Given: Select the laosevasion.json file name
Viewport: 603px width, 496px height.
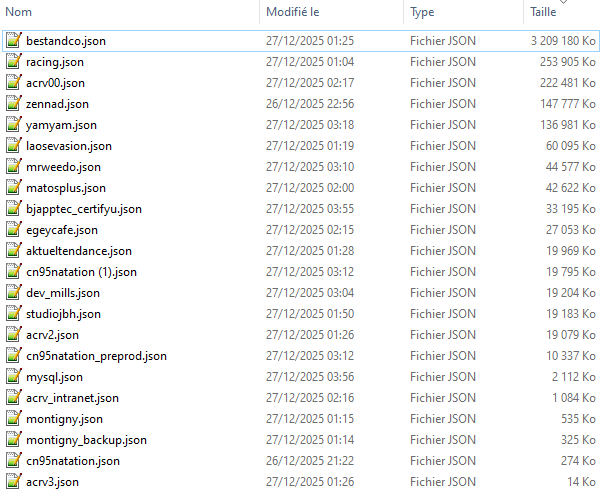Looking at the screenshot, I should point(69,146).
